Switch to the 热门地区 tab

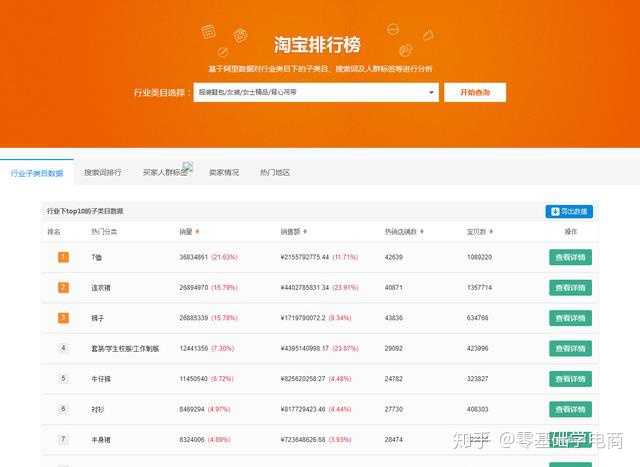click(275, 173)
